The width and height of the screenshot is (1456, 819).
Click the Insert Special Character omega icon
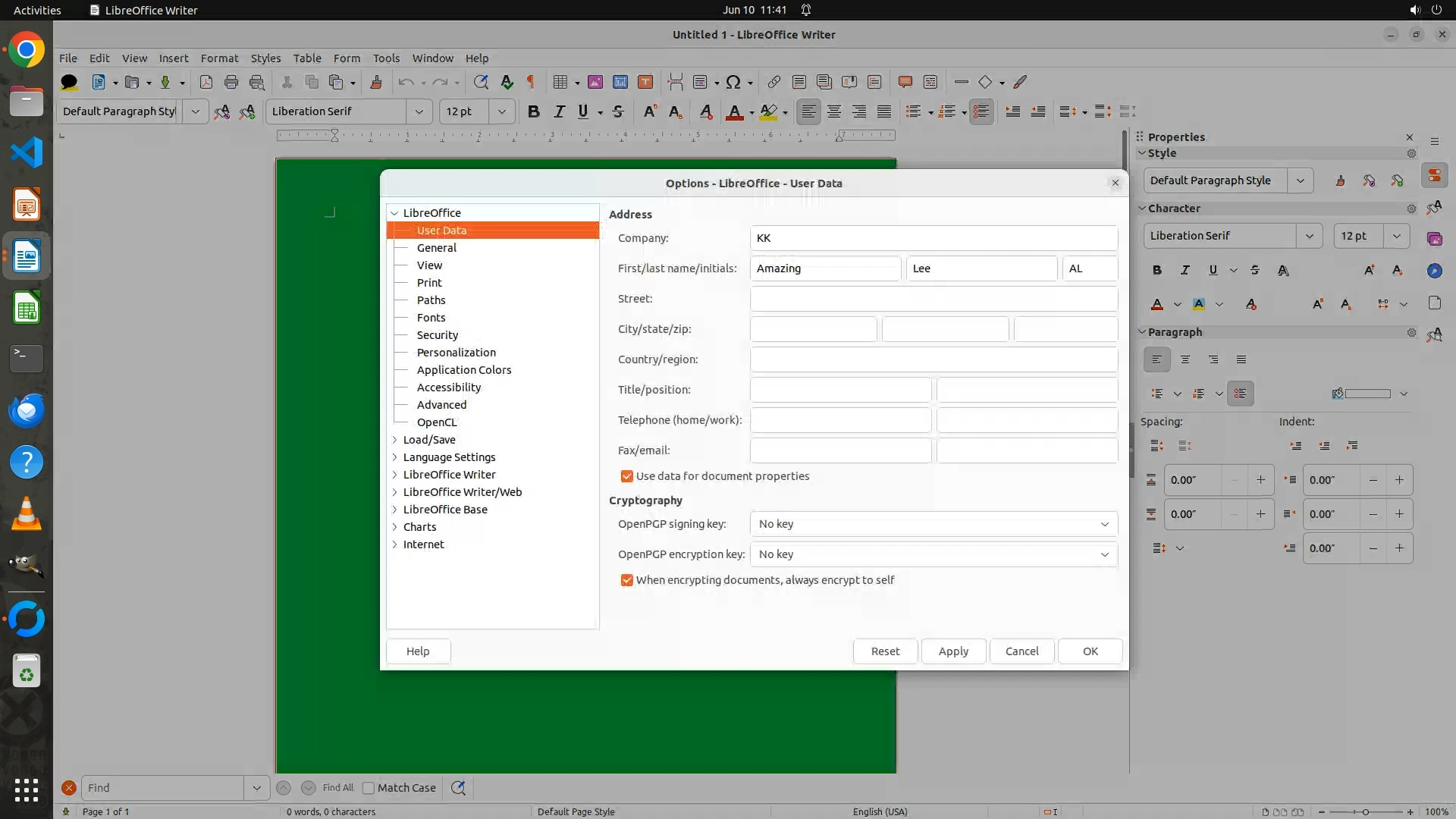click(x=733, y=82)
